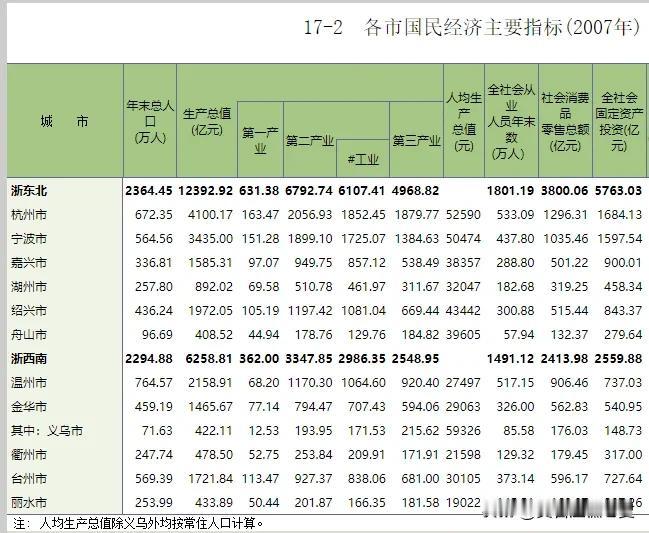Select the '生产总值(亿元)' column header
The height and width of the screenshot is (533, 649).
(207, 121)
